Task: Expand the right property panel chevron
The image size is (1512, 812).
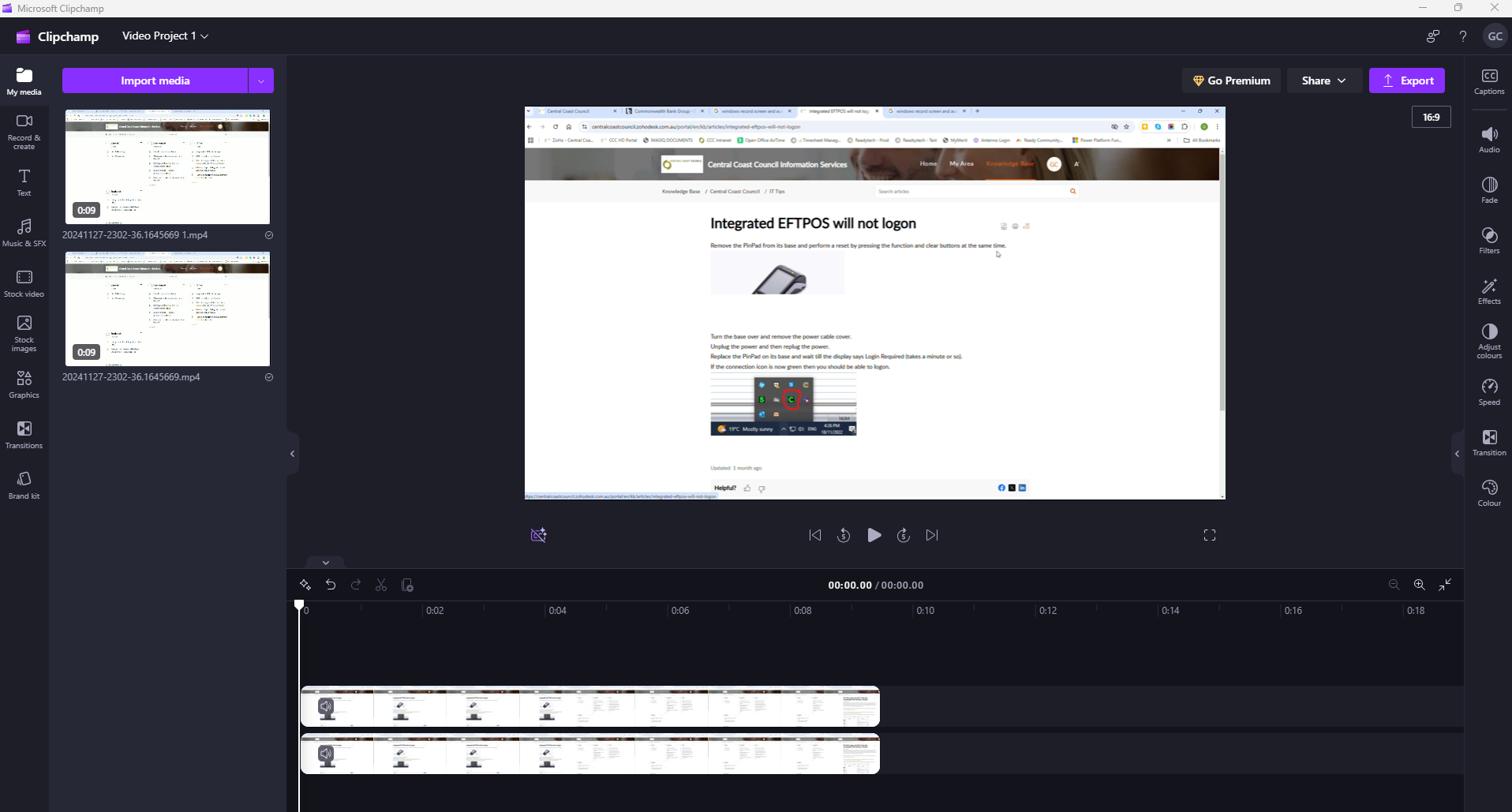Action: coord(1458,454)
